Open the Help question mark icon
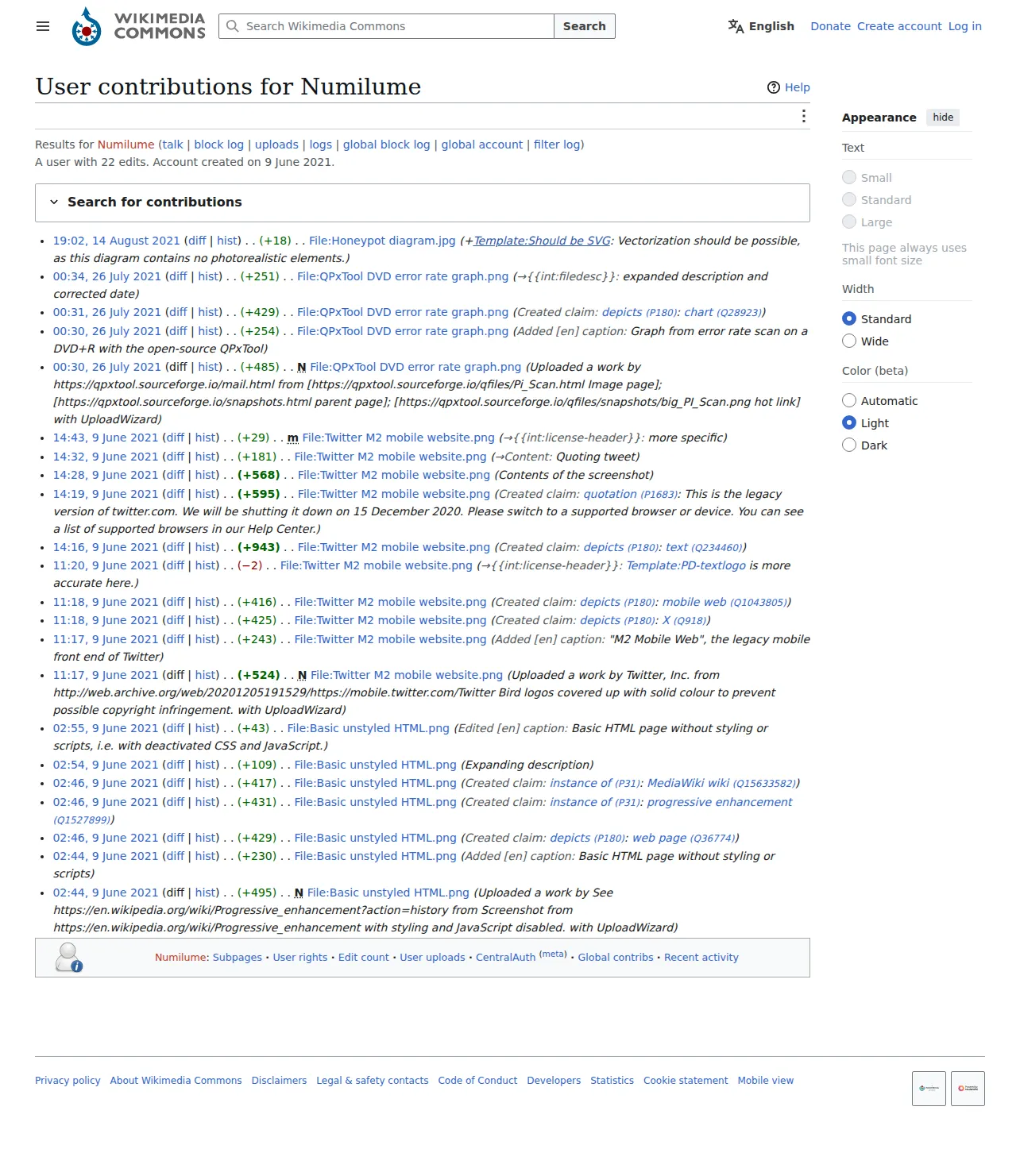The height and width of the screenshot is (1176, 1020). (x=773, y=87)
